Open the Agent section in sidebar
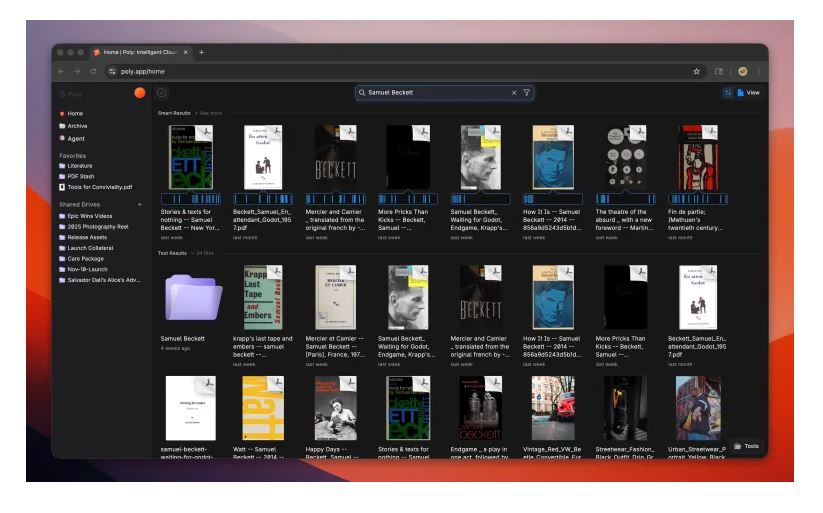The width and height of the screenshot is (823, 513). click(72, 139)
